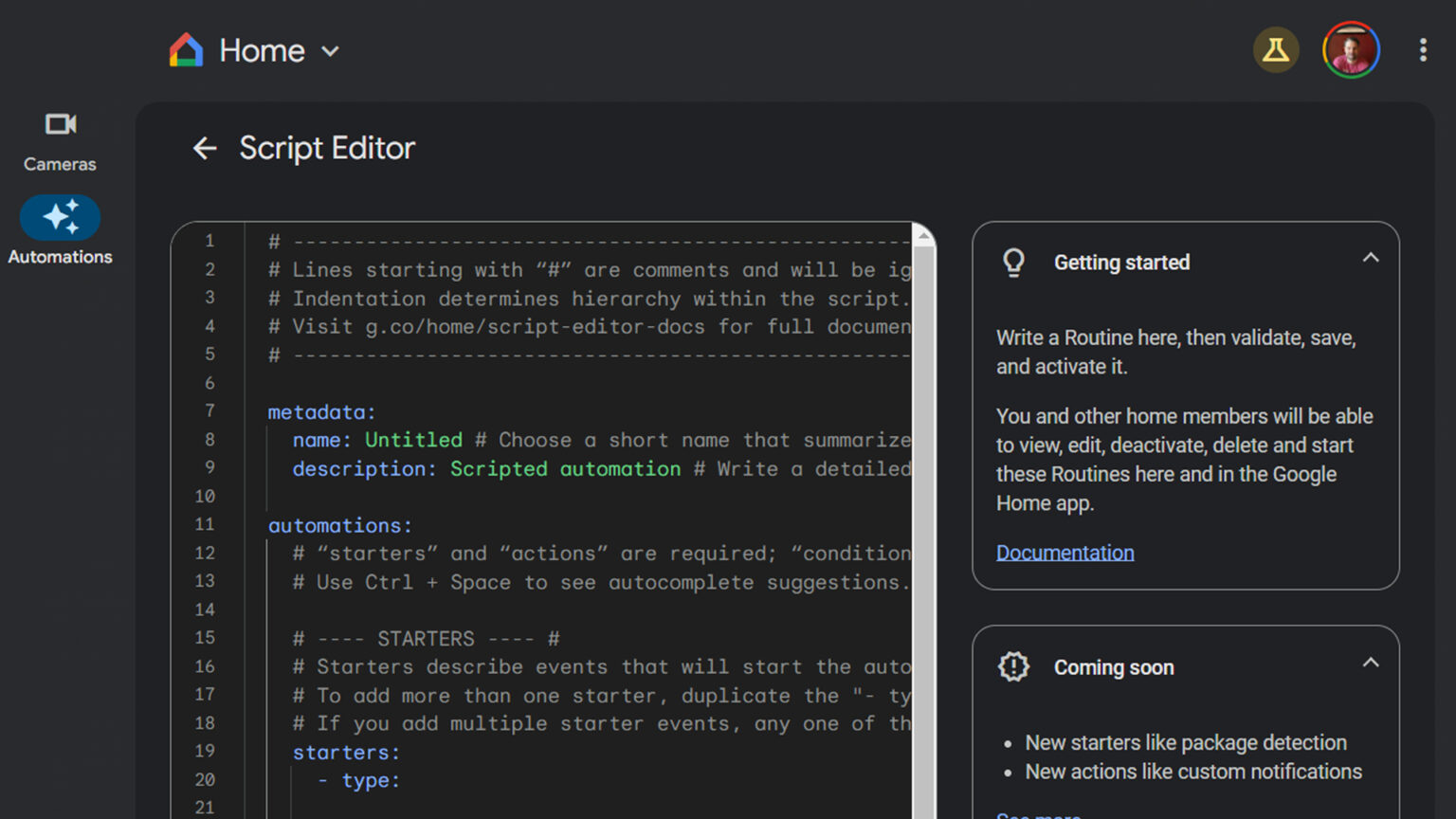Collapse the Coming soon panel
The image size is (1456, 819).
click(1370, 663)
